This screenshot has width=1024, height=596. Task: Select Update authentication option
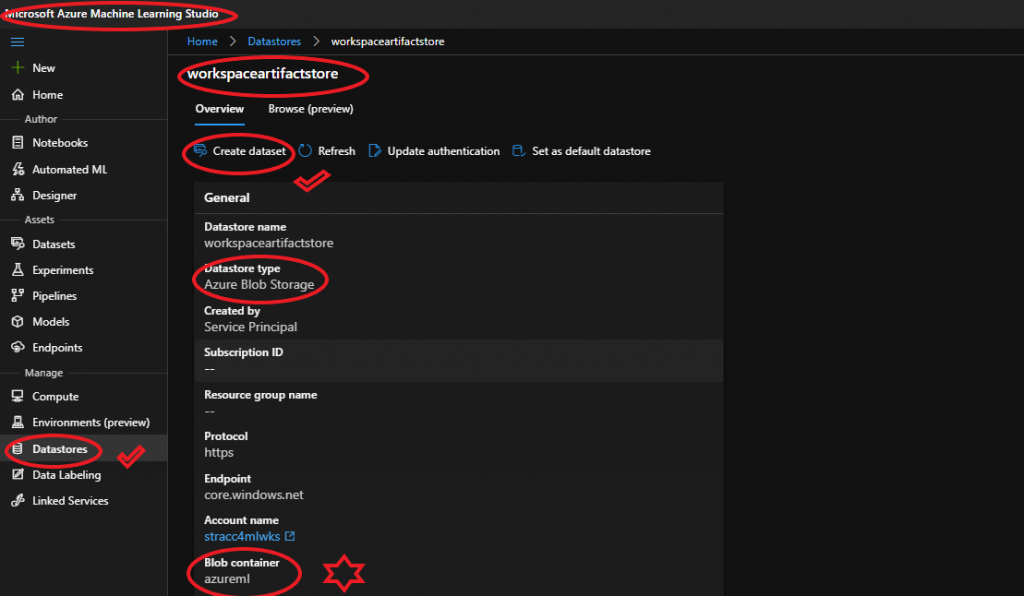434,151
